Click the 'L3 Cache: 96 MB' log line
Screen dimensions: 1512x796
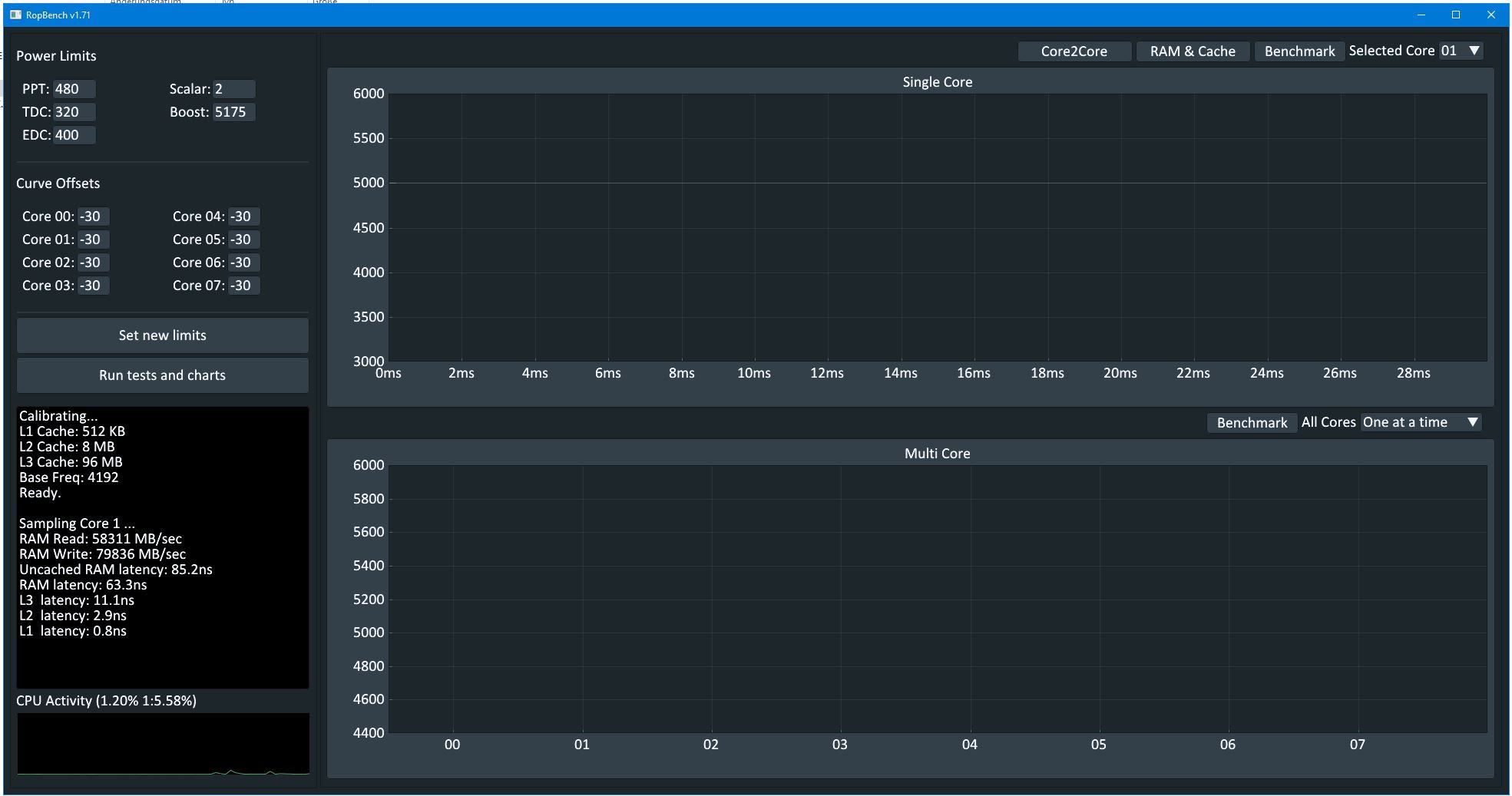[71, 462]
